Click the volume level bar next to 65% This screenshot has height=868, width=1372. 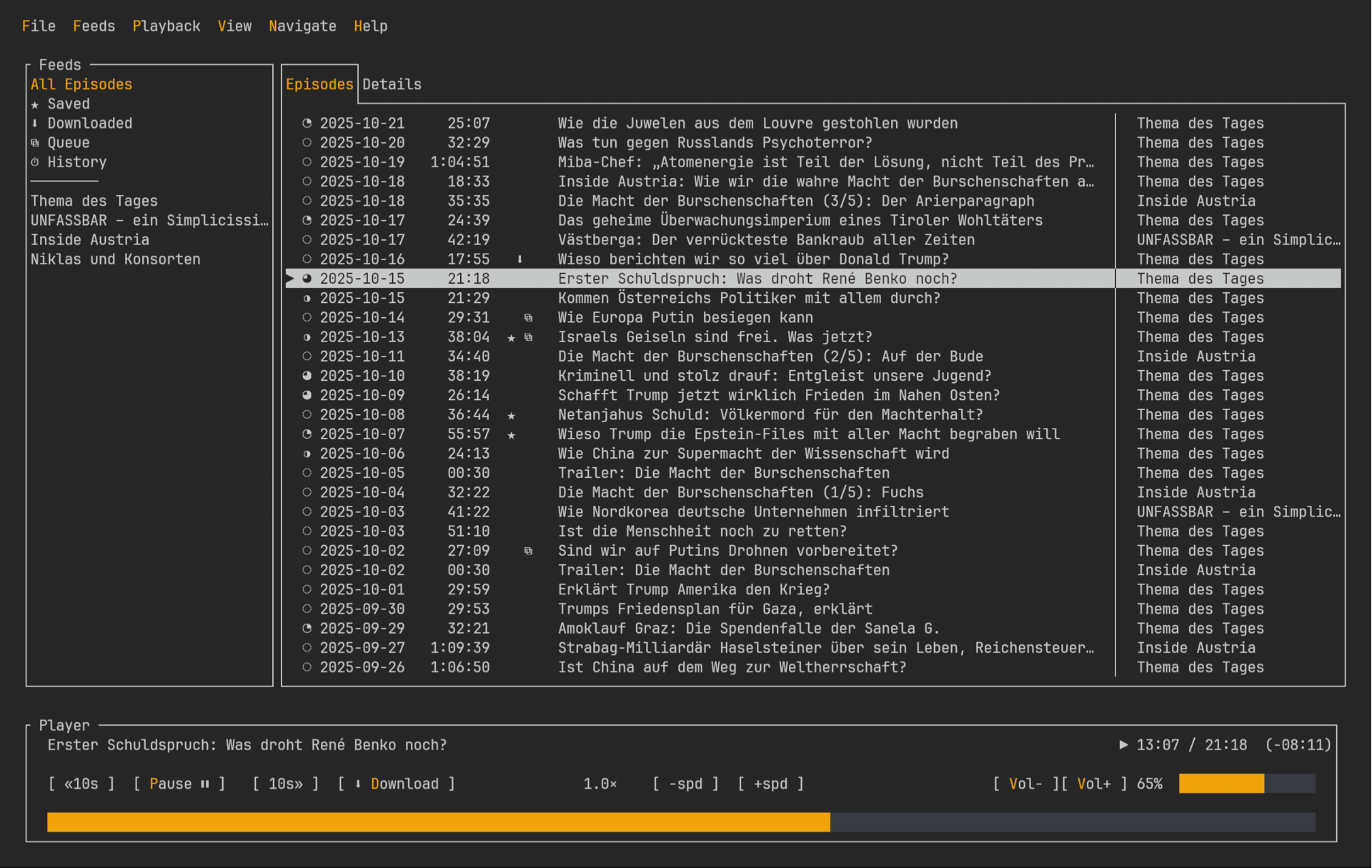click(1247, 783)
